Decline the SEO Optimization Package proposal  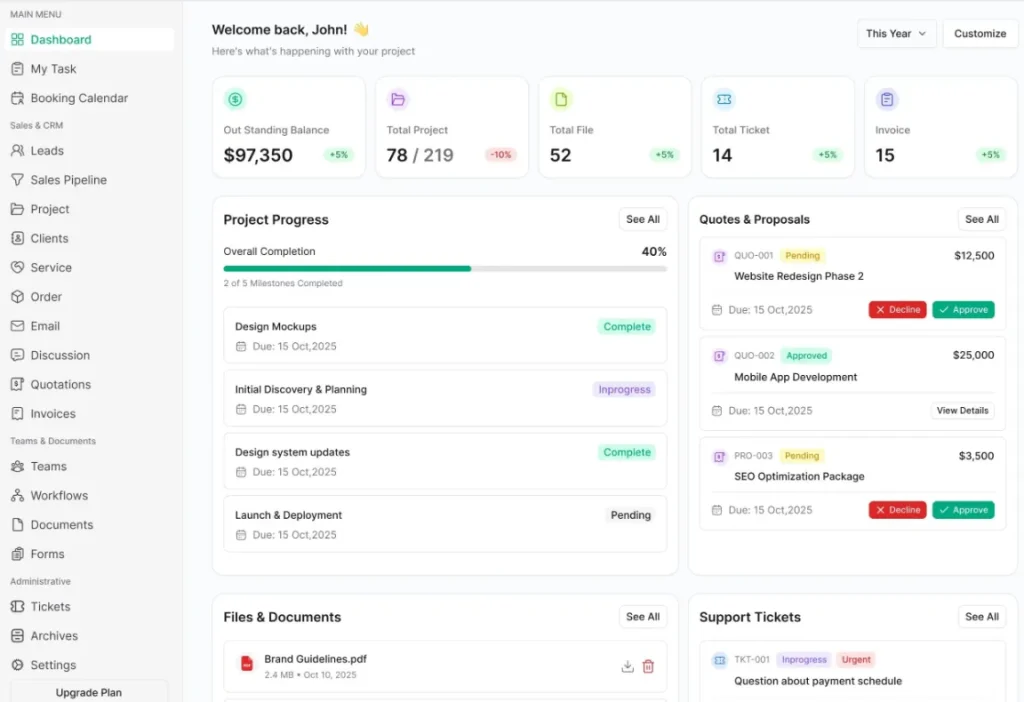[897, 510]
